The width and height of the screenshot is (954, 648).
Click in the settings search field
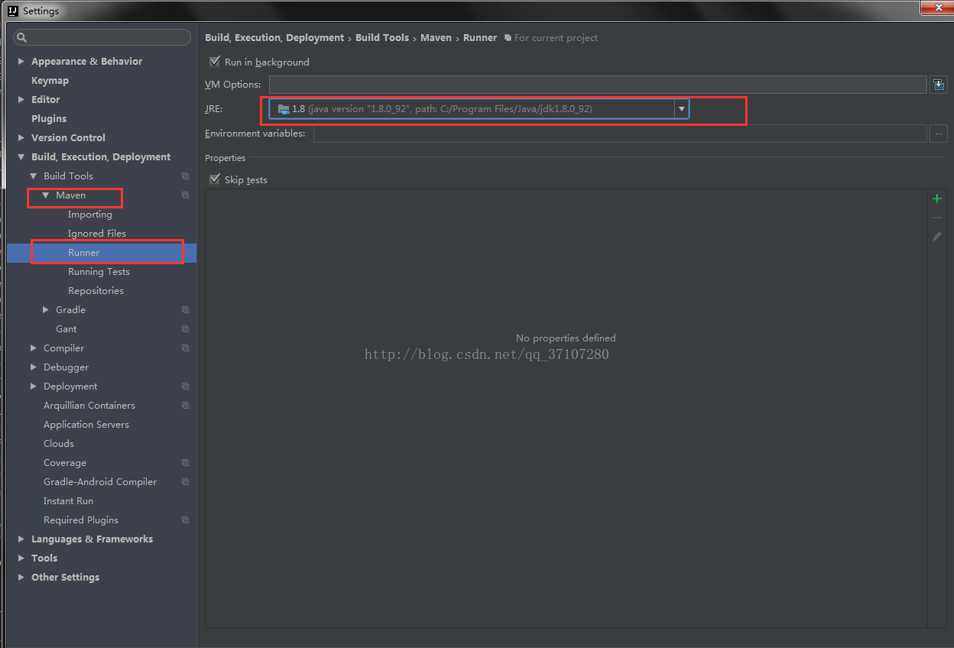(102, 38)
